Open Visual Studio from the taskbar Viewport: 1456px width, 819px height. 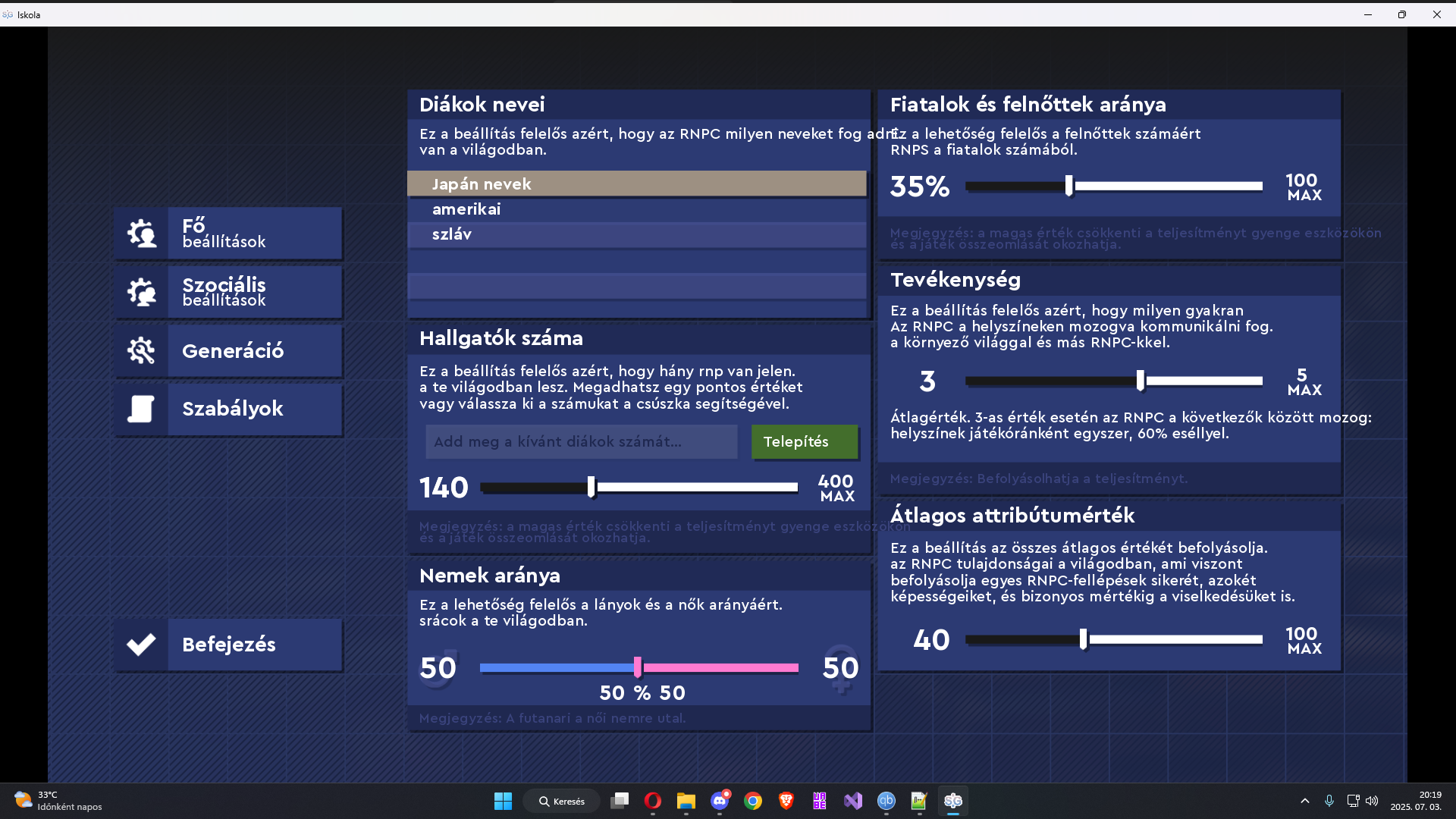coord(853,801)
